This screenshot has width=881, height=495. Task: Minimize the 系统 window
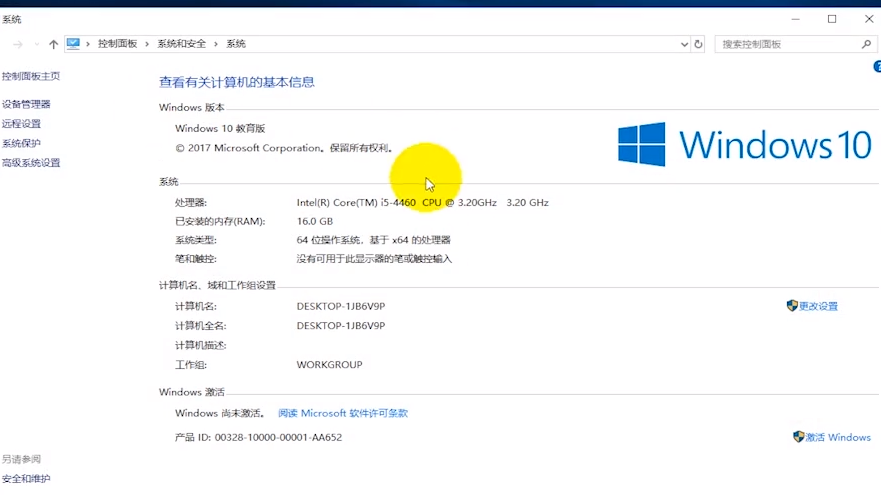[x=796, y=19]
